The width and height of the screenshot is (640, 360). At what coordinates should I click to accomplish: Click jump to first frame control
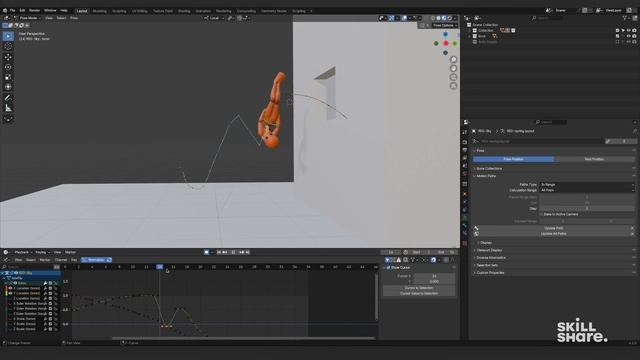coord(219,252)
